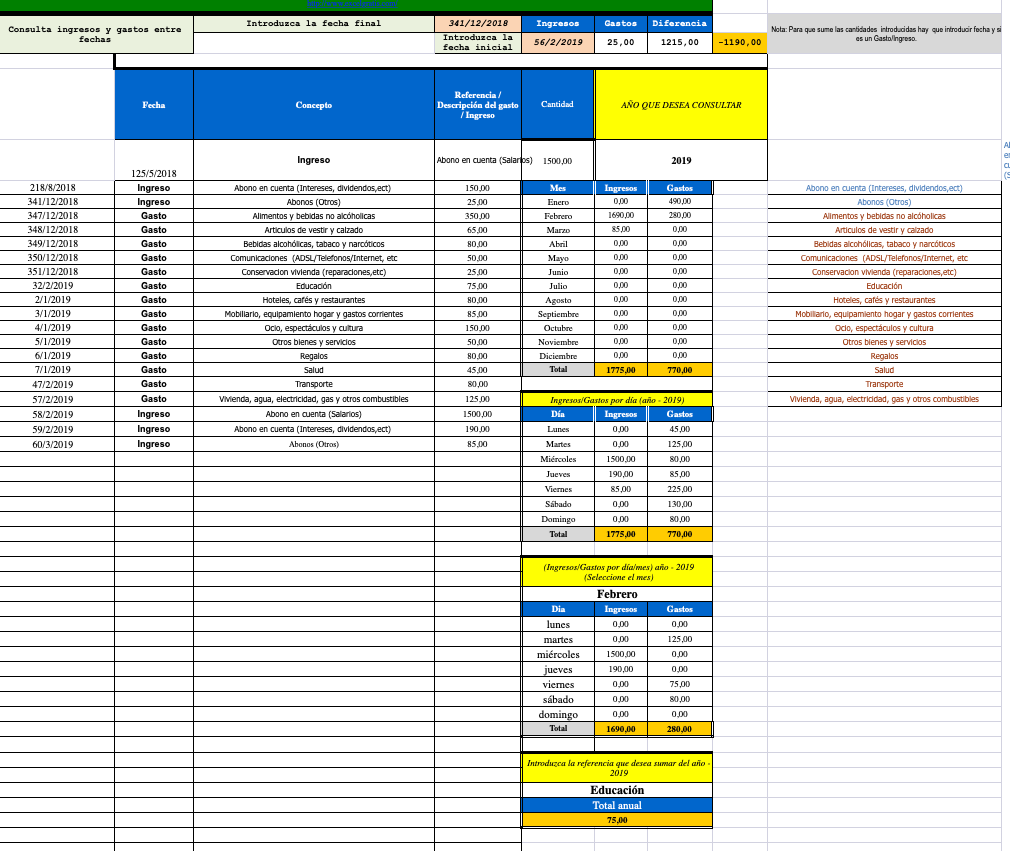Click the yellow Ingresos/Gastos por día (año - 2019) heading

pos(617,400)
